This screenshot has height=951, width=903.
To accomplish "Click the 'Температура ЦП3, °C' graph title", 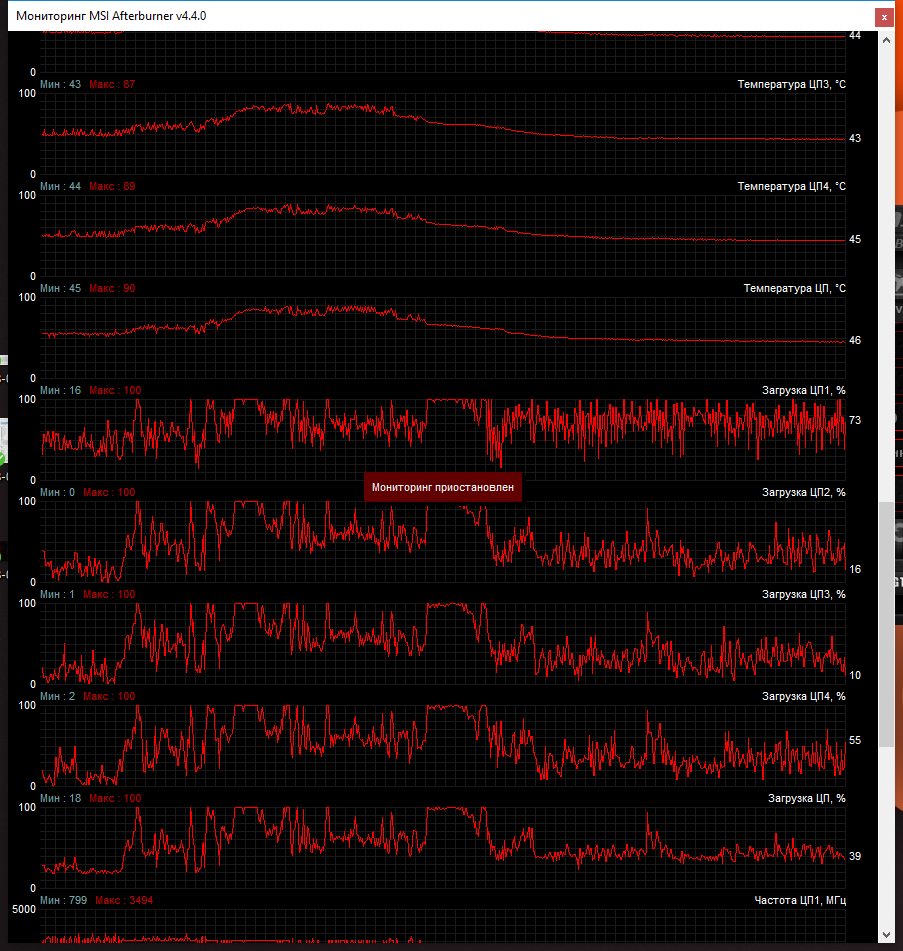I will [x=791, y=84].
